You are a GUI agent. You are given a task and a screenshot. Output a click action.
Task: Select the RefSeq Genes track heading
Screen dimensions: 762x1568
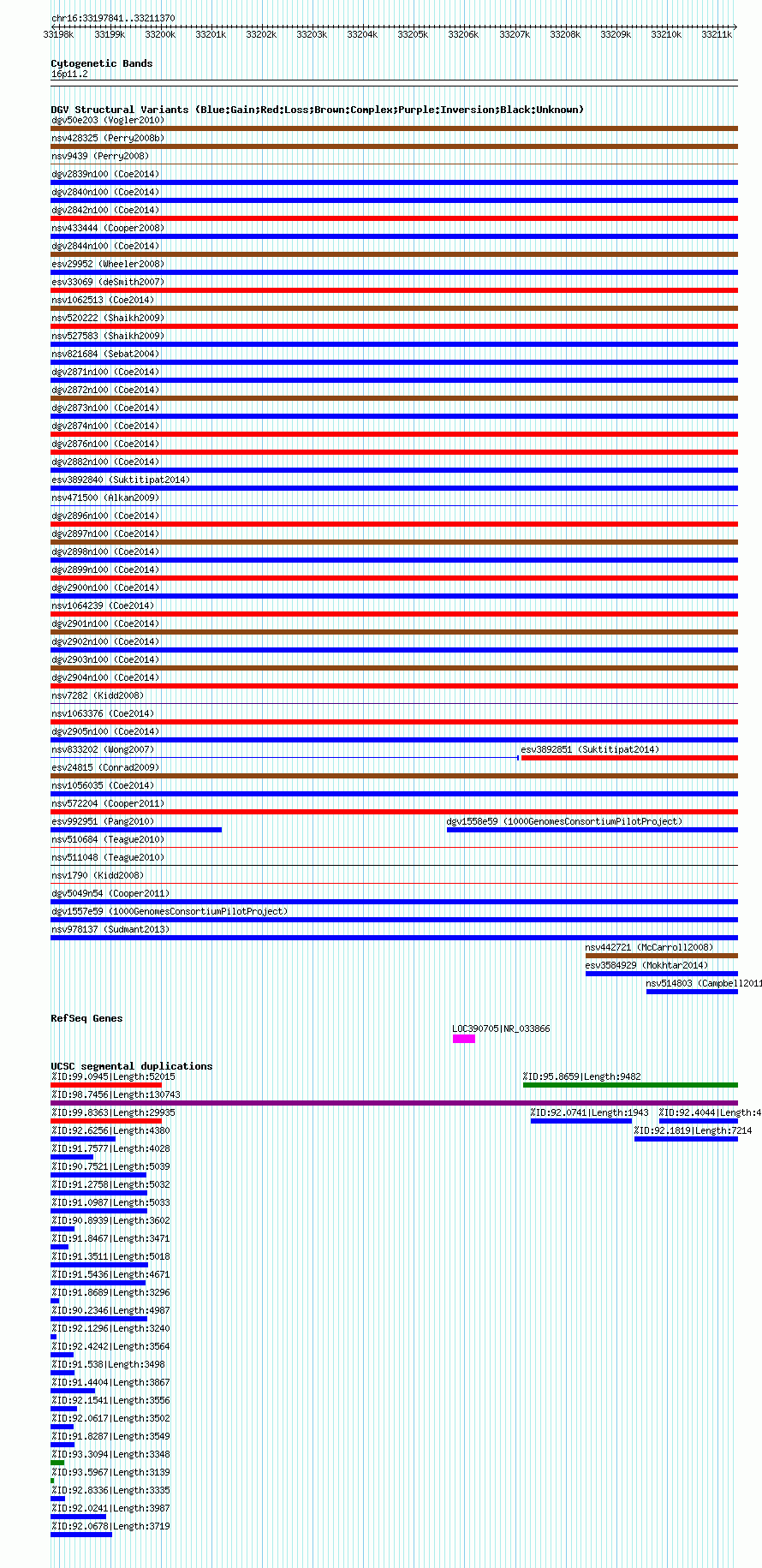pyautogui.click(x=86, y=1018)
